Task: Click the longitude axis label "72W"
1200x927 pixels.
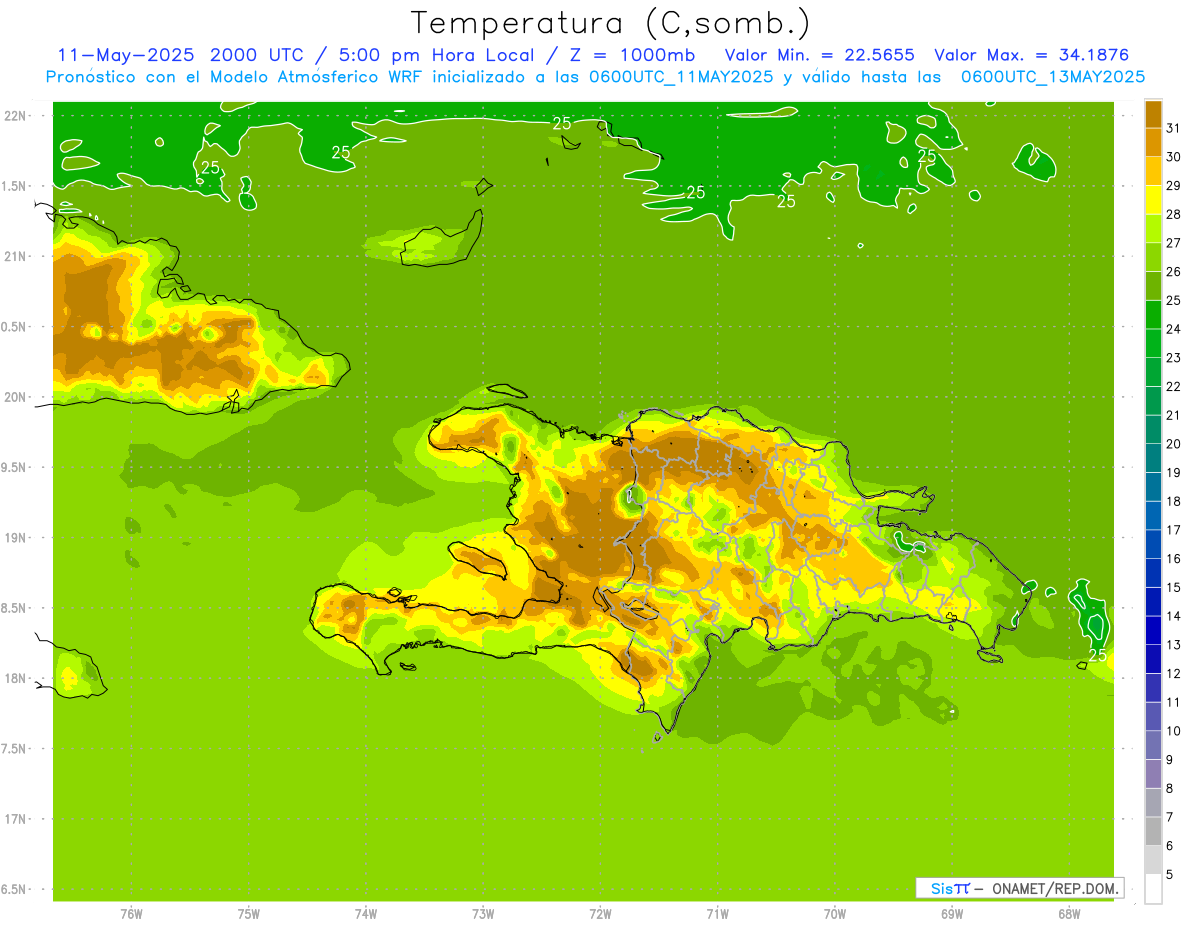Action: pos(600,914)
